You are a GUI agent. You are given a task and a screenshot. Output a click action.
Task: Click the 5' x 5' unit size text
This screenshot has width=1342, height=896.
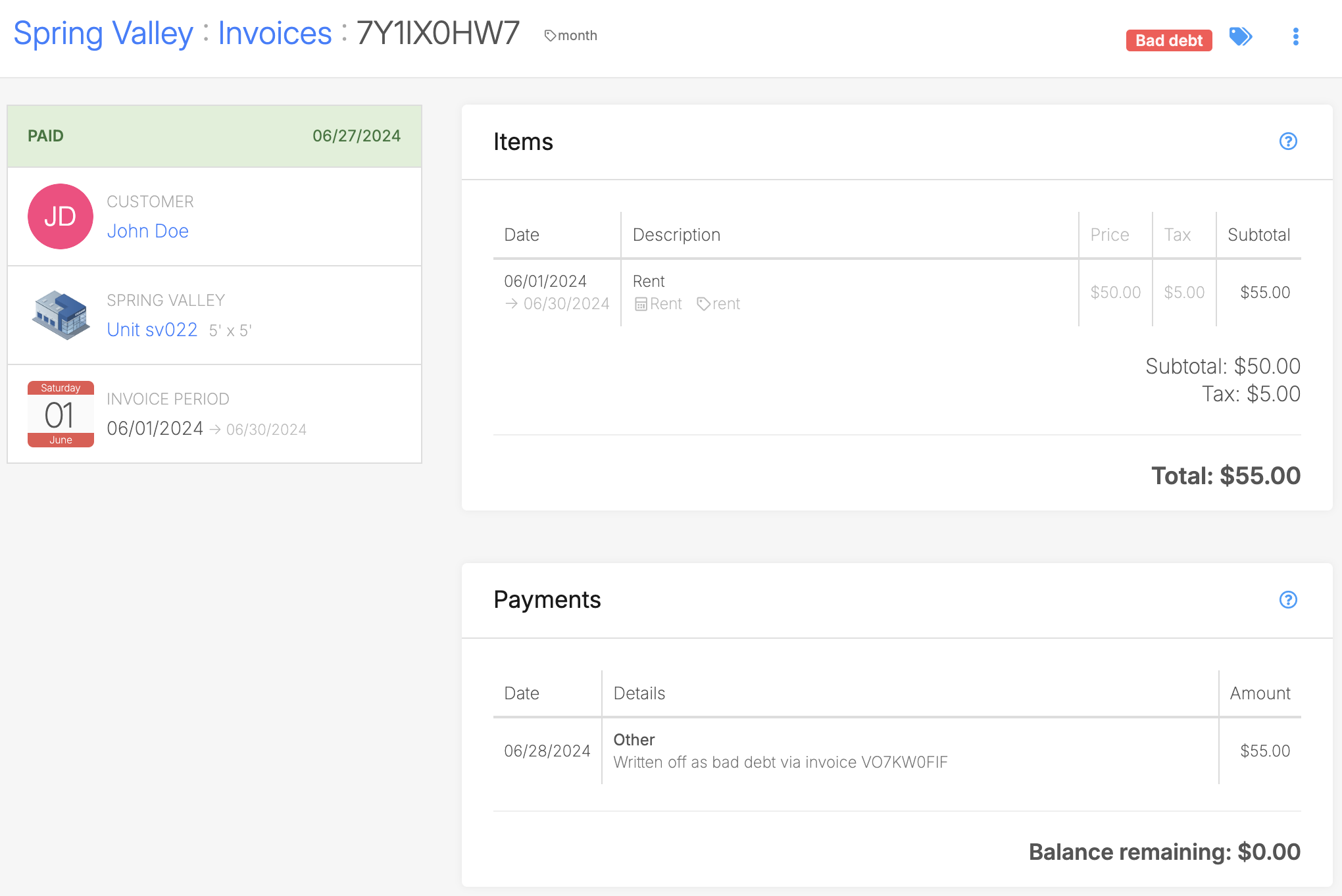click(230, 330)
